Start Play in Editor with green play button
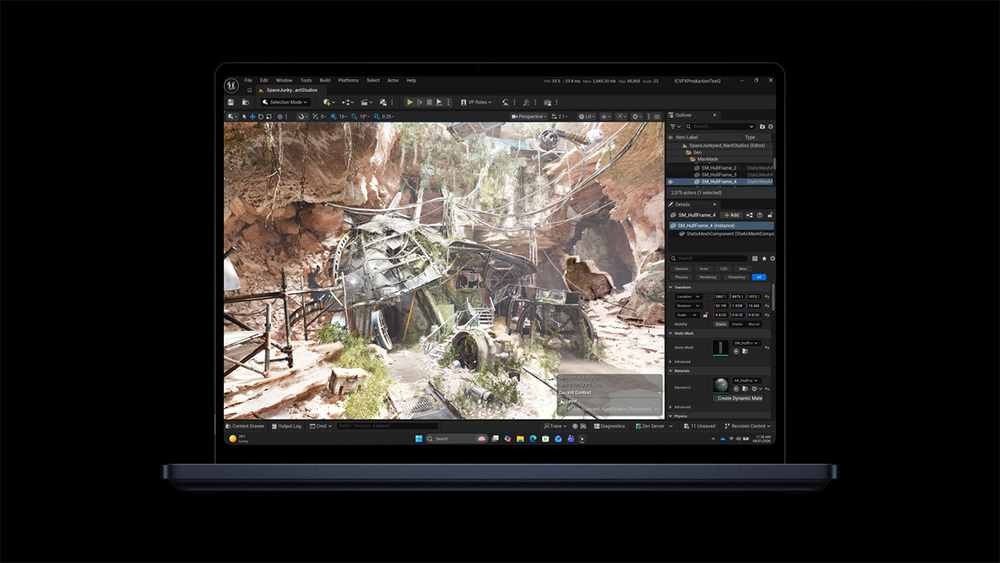Image resolution: width=1000 pixels, height=563 pixels. (409, 102)
